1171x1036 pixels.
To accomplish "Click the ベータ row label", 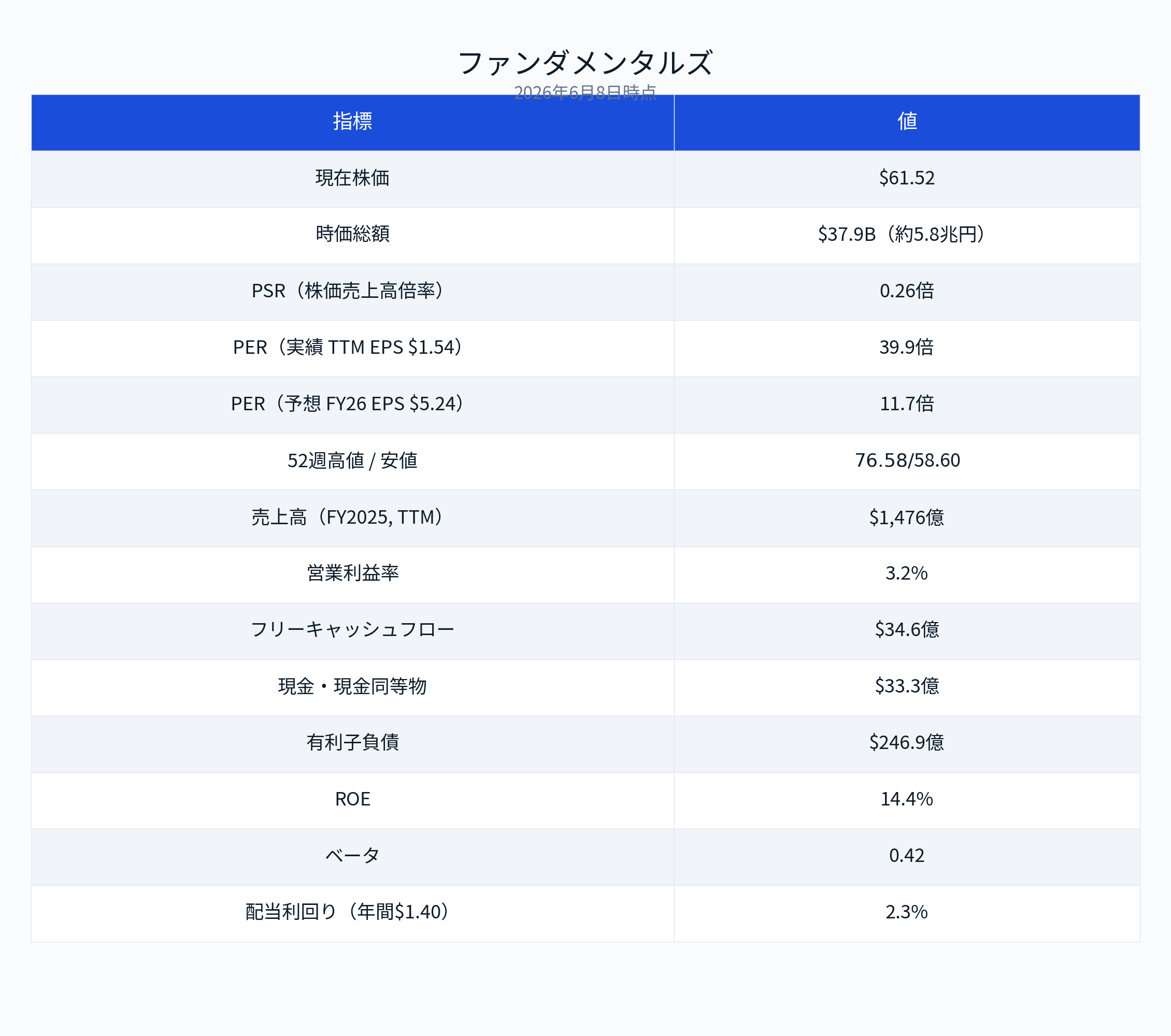I will coord(352,857).
